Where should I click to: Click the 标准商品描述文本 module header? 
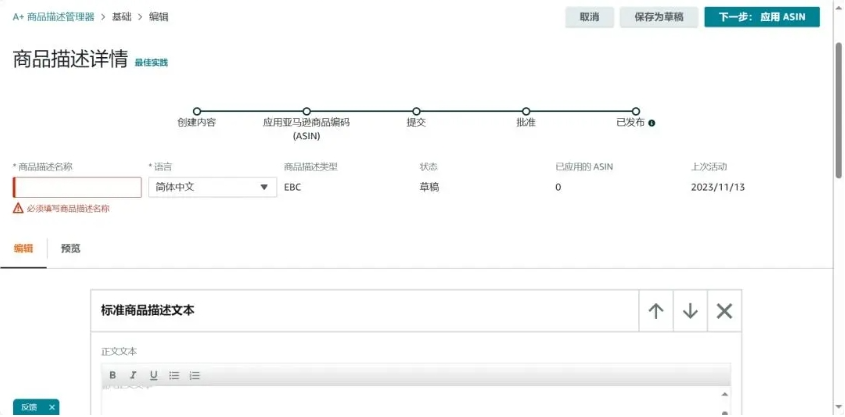coord(148,310)
